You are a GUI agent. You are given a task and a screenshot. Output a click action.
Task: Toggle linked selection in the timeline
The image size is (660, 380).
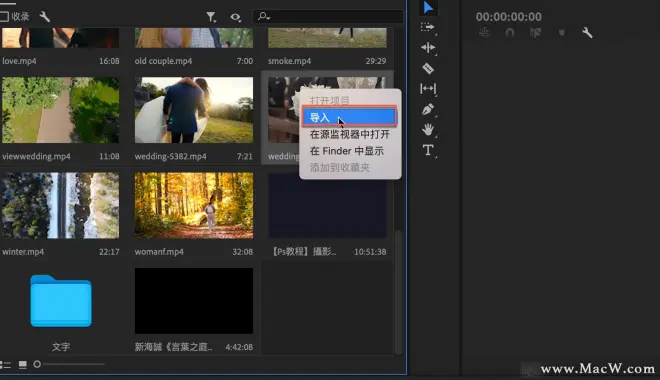click(535, 33)
